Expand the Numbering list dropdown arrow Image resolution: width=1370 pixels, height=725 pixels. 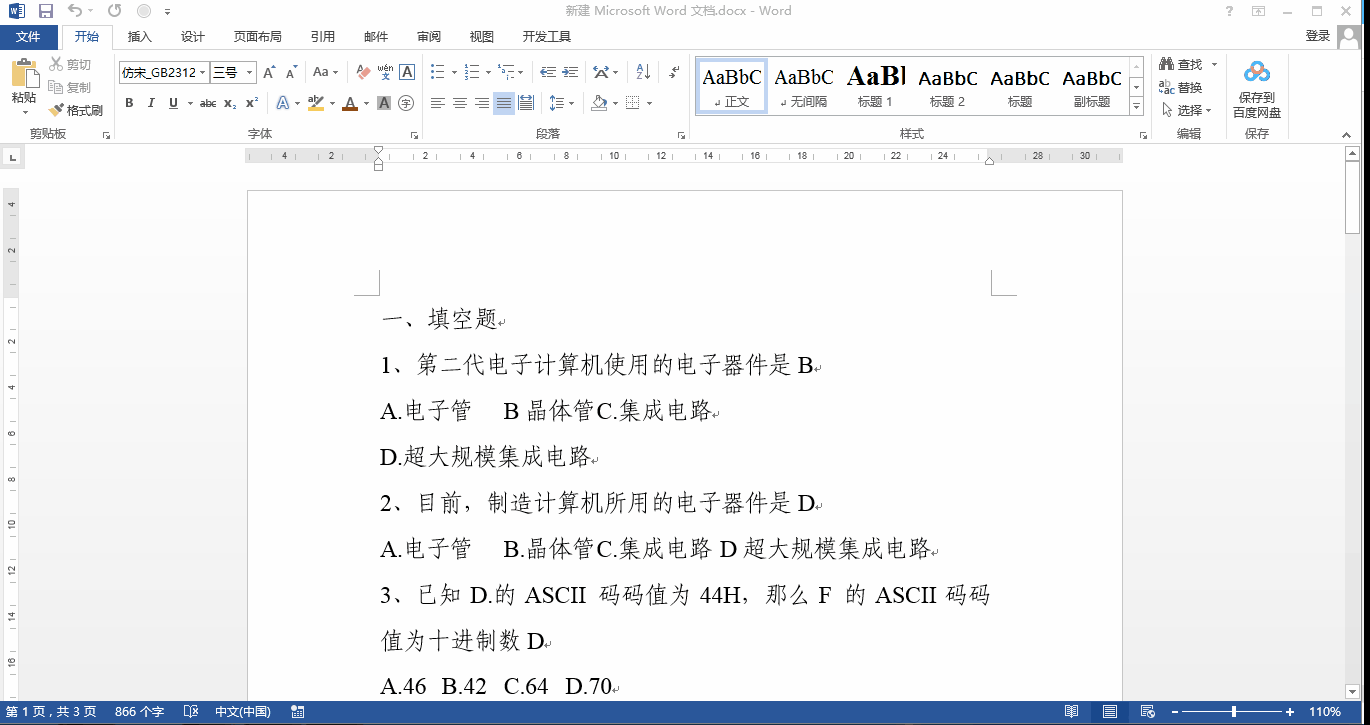(x=488, y=73)
